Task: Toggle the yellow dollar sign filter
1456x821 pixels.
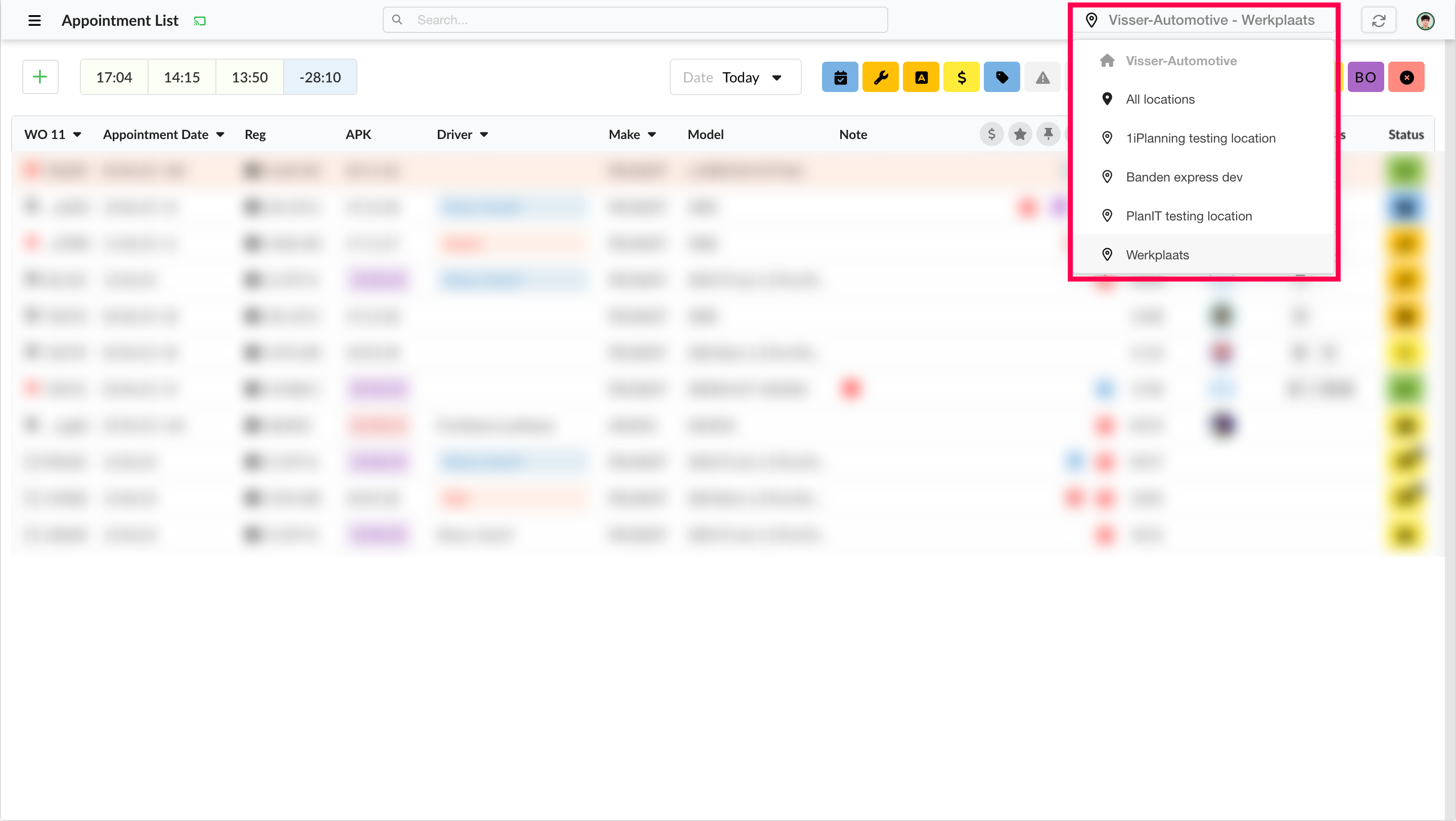Action: point(962,77)
